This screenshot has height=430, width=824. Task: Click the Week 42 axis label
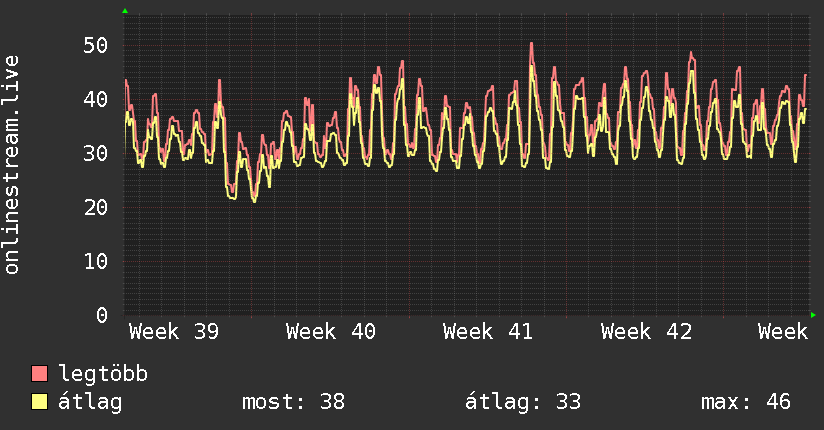tap(646, 332)
